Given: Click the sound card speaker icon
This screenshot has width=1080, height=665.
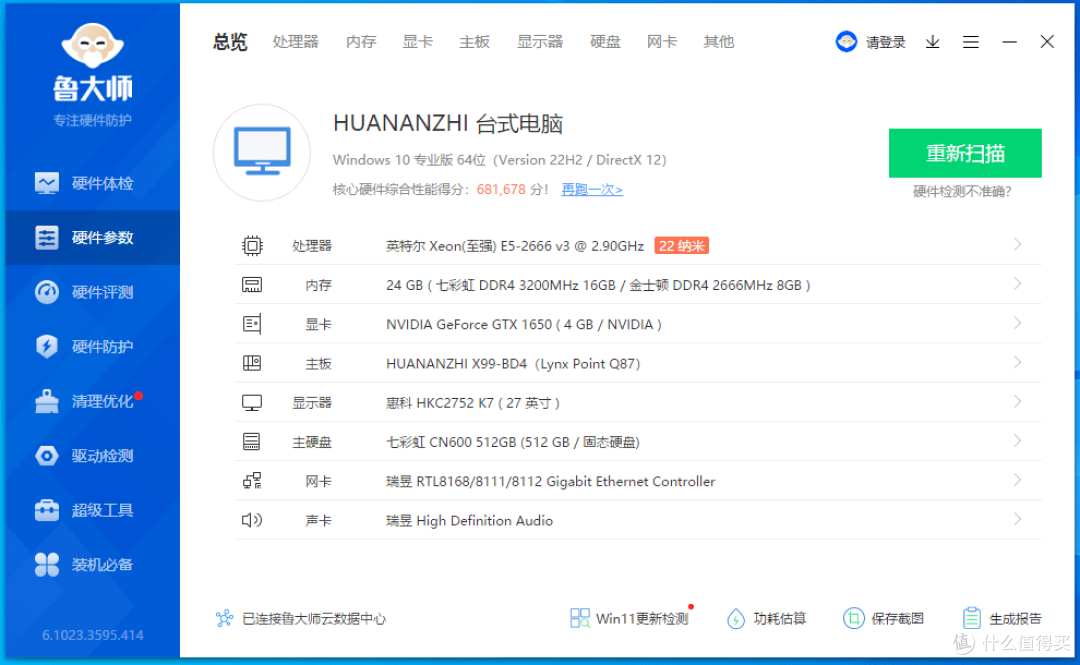Looking at the screenshot, I should [252, 520].
